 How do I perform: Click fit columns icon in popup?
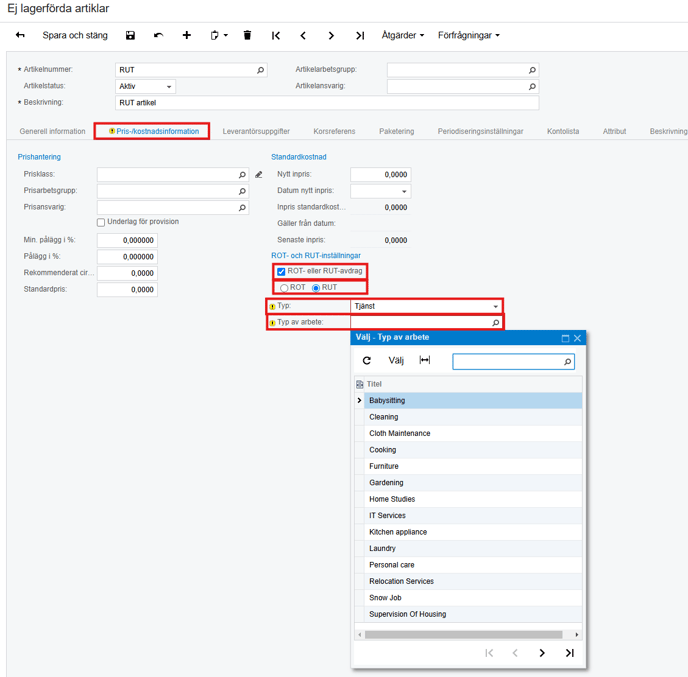click(x=424, y=361)
